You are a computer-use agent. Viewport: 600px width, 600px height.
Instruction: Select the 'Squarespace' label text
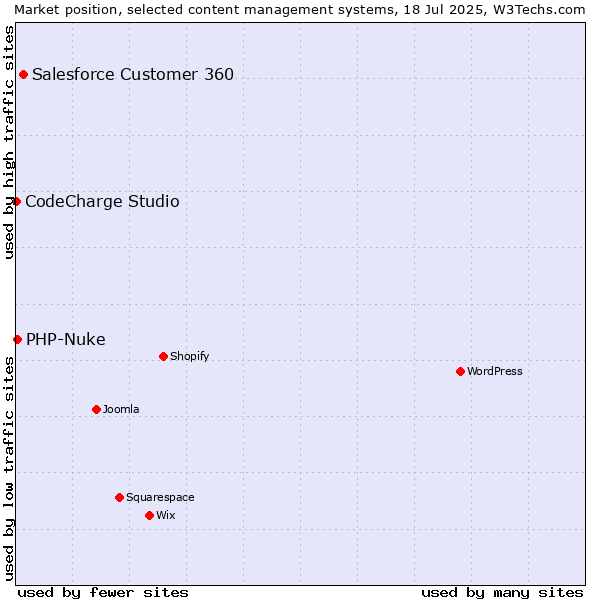point(160,497)
